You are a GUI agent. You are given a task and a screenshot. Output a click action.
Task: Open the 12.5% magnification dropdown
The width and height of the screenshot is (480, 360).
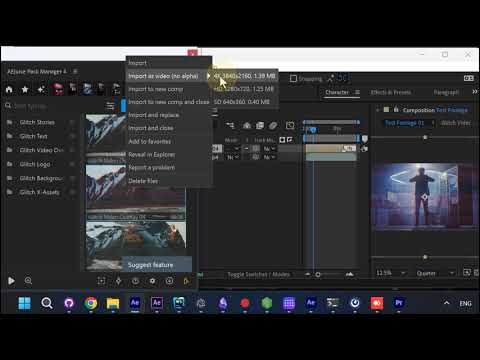click(391, 273)
